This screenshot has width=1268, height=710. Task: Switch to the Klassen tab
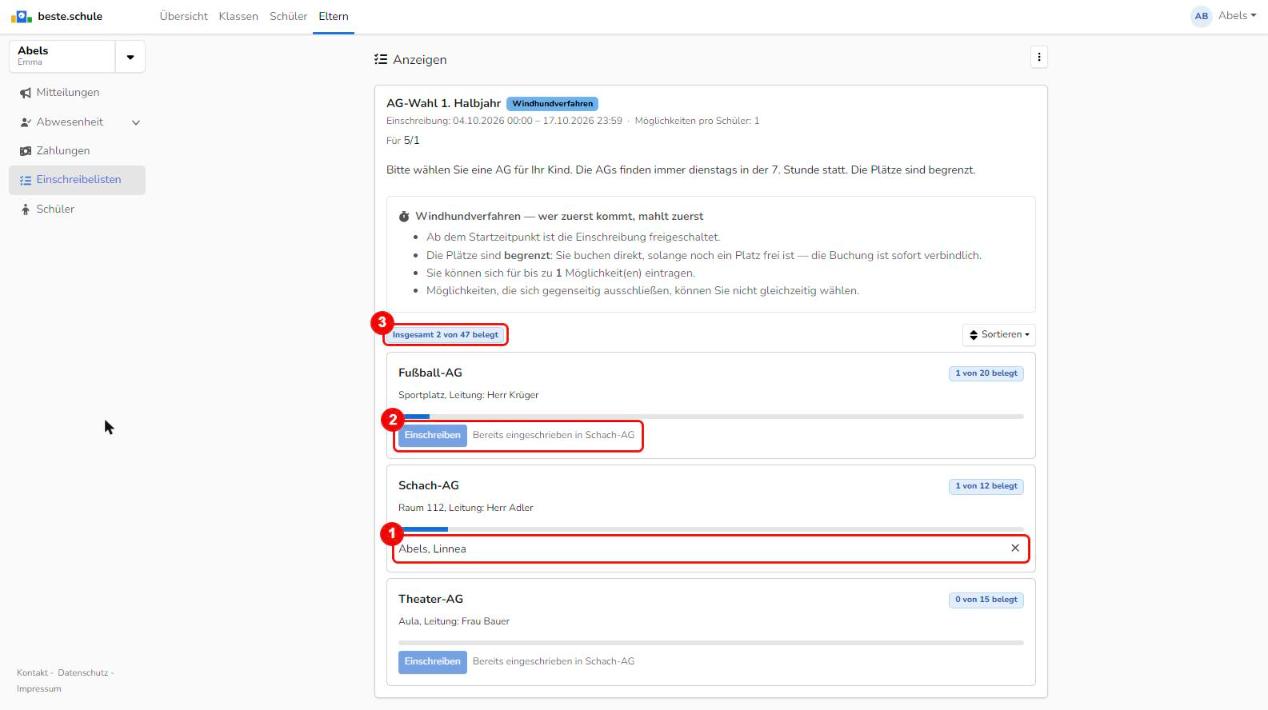point(238,16)
